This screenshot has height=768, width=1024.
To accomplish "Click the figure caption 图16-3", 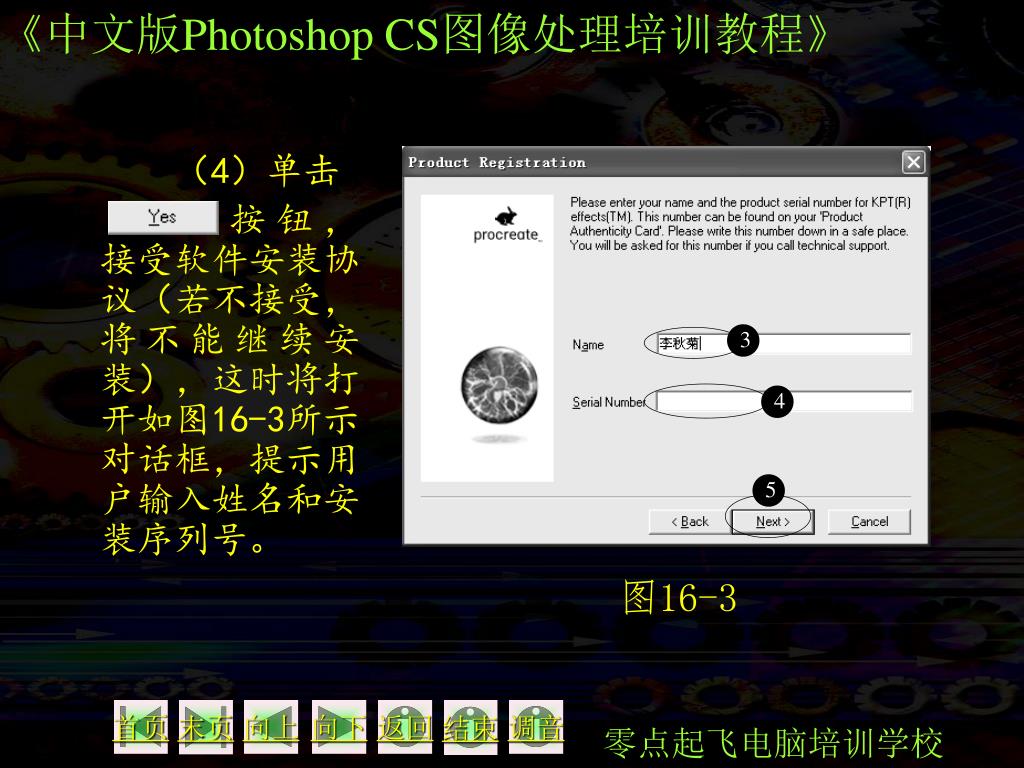I will click(x=680, y=597).
